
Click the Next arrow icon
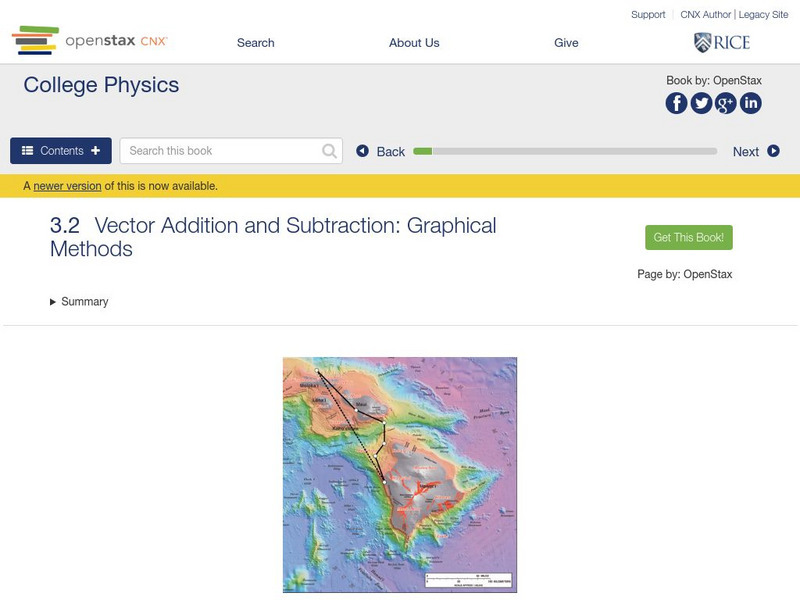[773, 151]
